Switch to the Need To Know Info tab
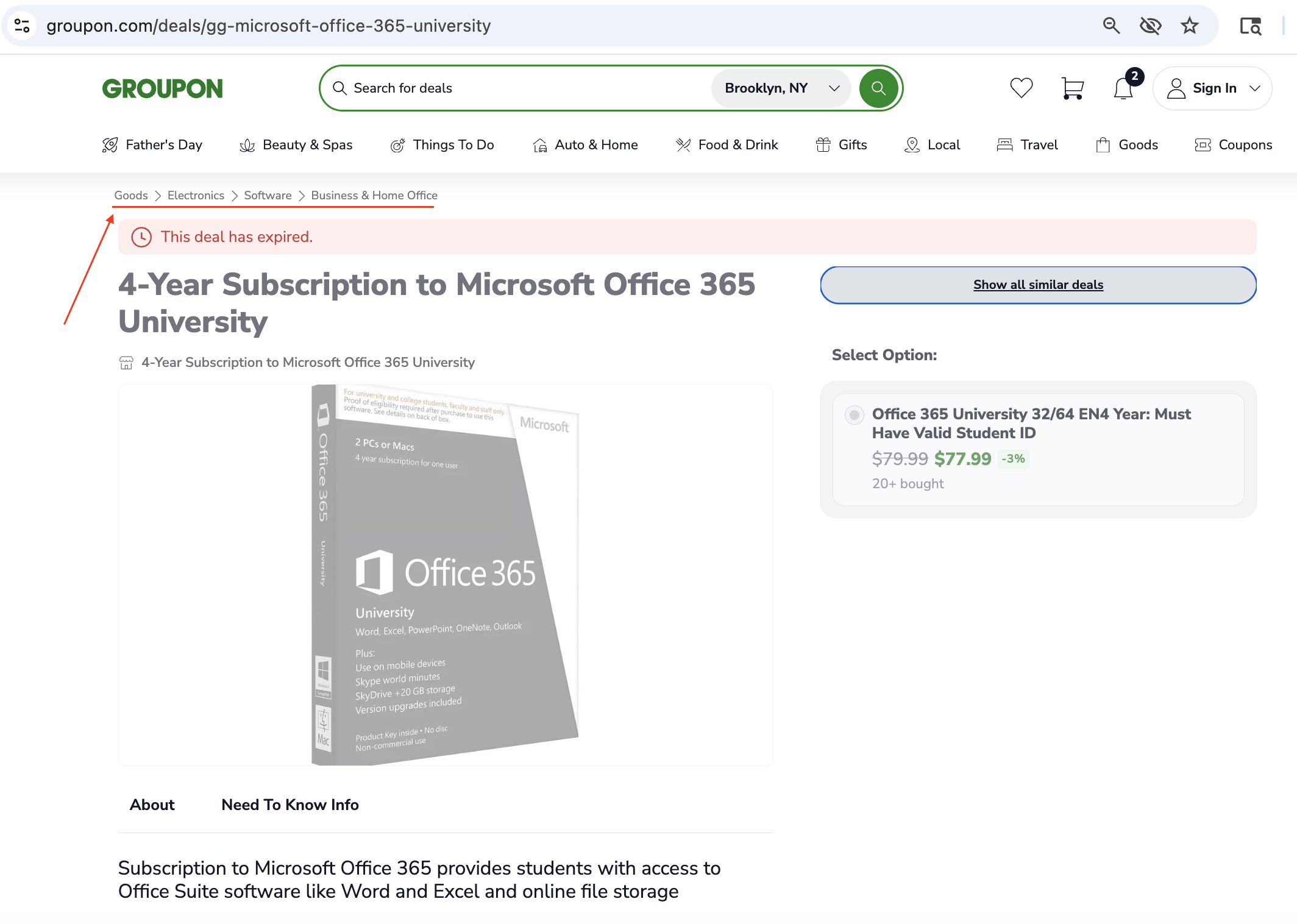 pyautogui.click(x=290, y=805)
